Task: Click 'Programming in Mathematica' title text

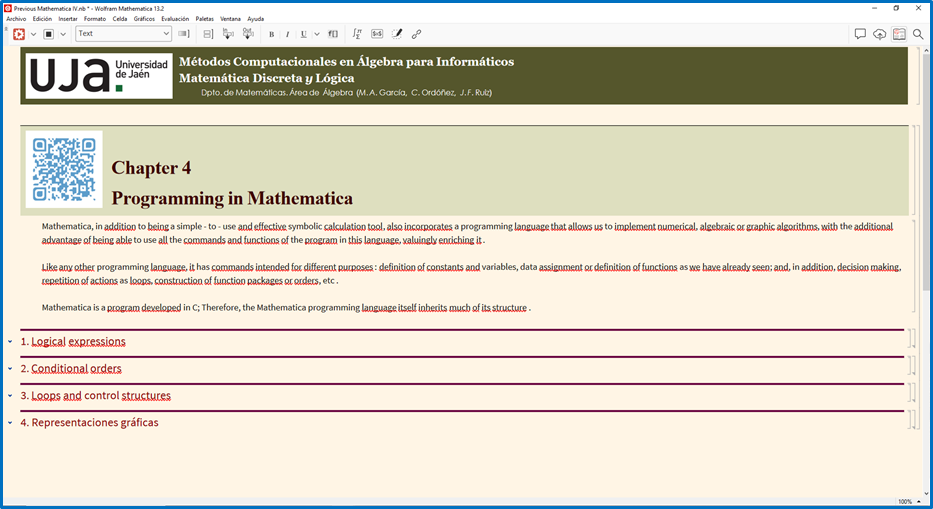Action: coord(232,198)
